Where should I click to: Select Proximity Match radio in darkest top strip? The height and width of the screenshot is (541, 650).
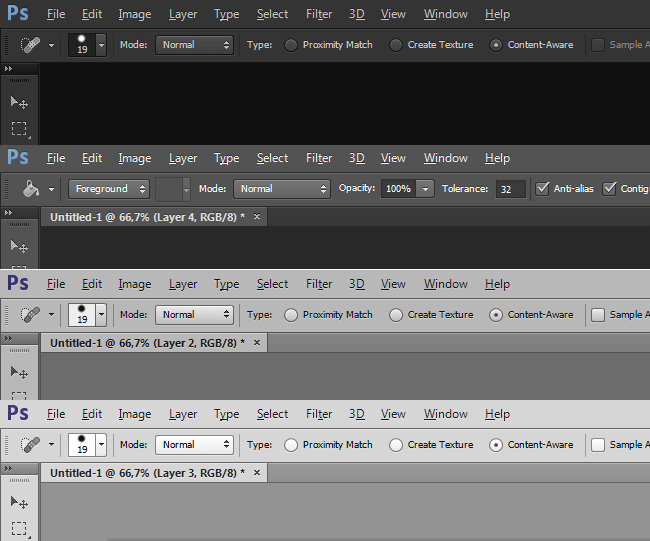[x=291, y=45]
